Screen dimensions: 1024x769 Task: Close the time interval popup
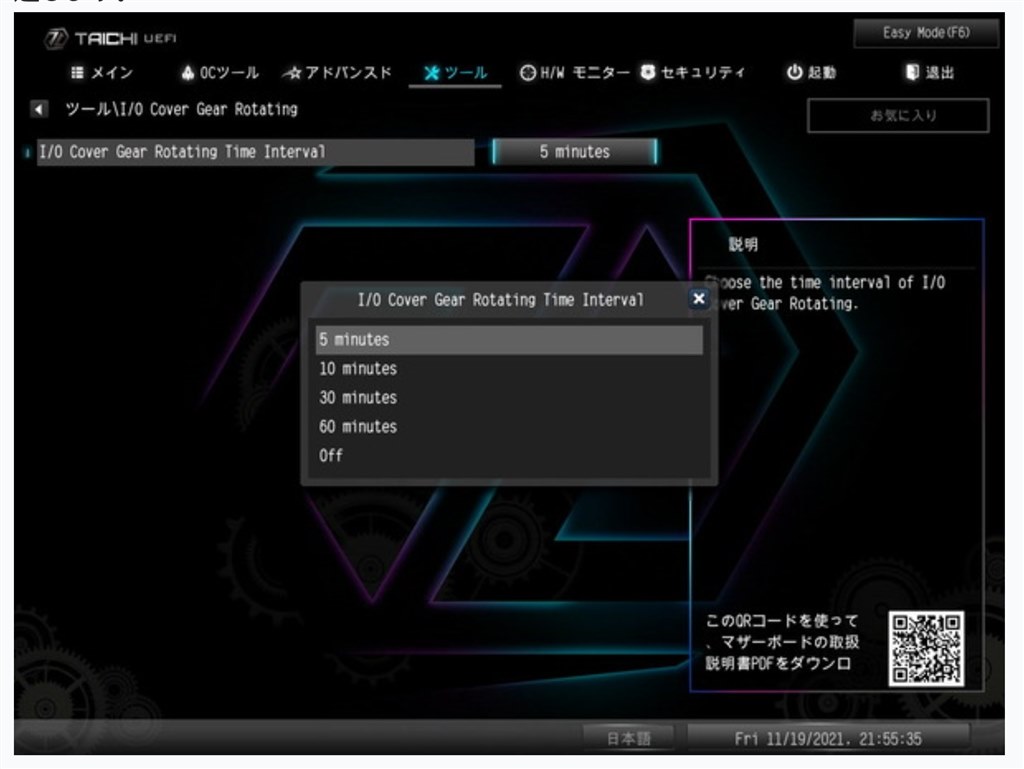698,298
